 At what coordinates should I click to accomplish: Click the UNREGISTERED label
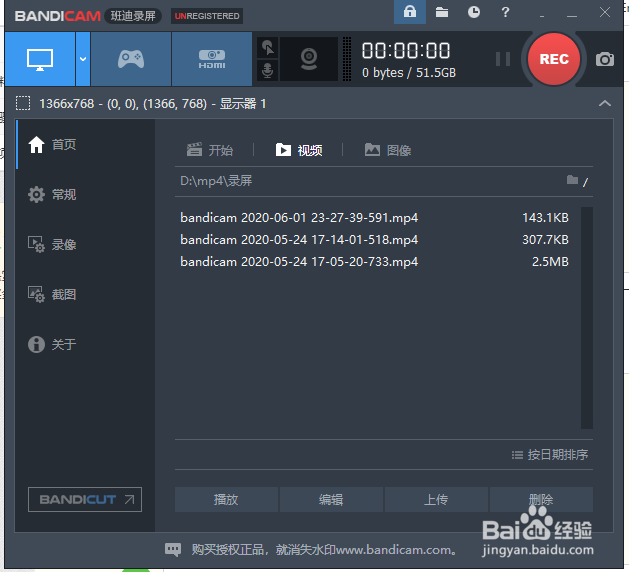pos(207,16)
